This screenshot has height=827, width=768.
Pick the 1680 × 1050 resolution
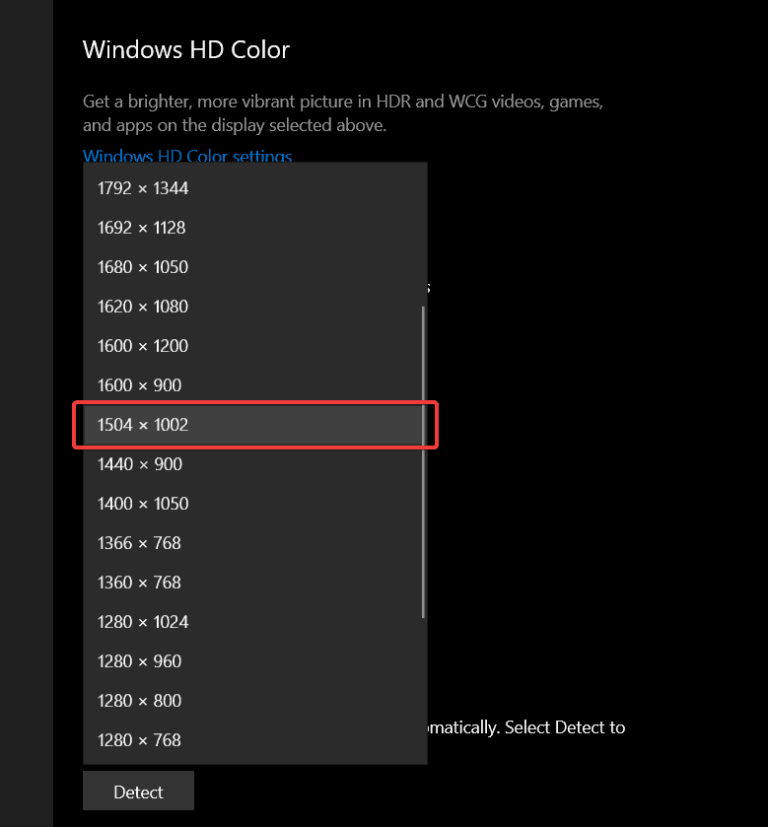[143, 267]
